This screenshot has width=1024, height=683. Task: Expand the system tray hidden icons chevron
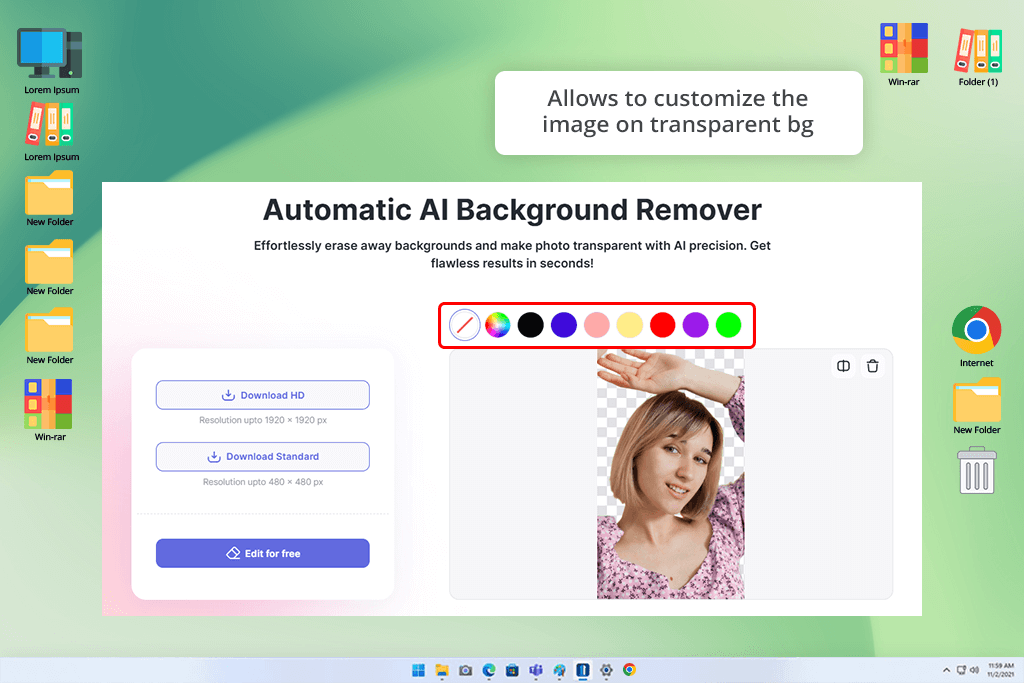[x=946, y=670]
